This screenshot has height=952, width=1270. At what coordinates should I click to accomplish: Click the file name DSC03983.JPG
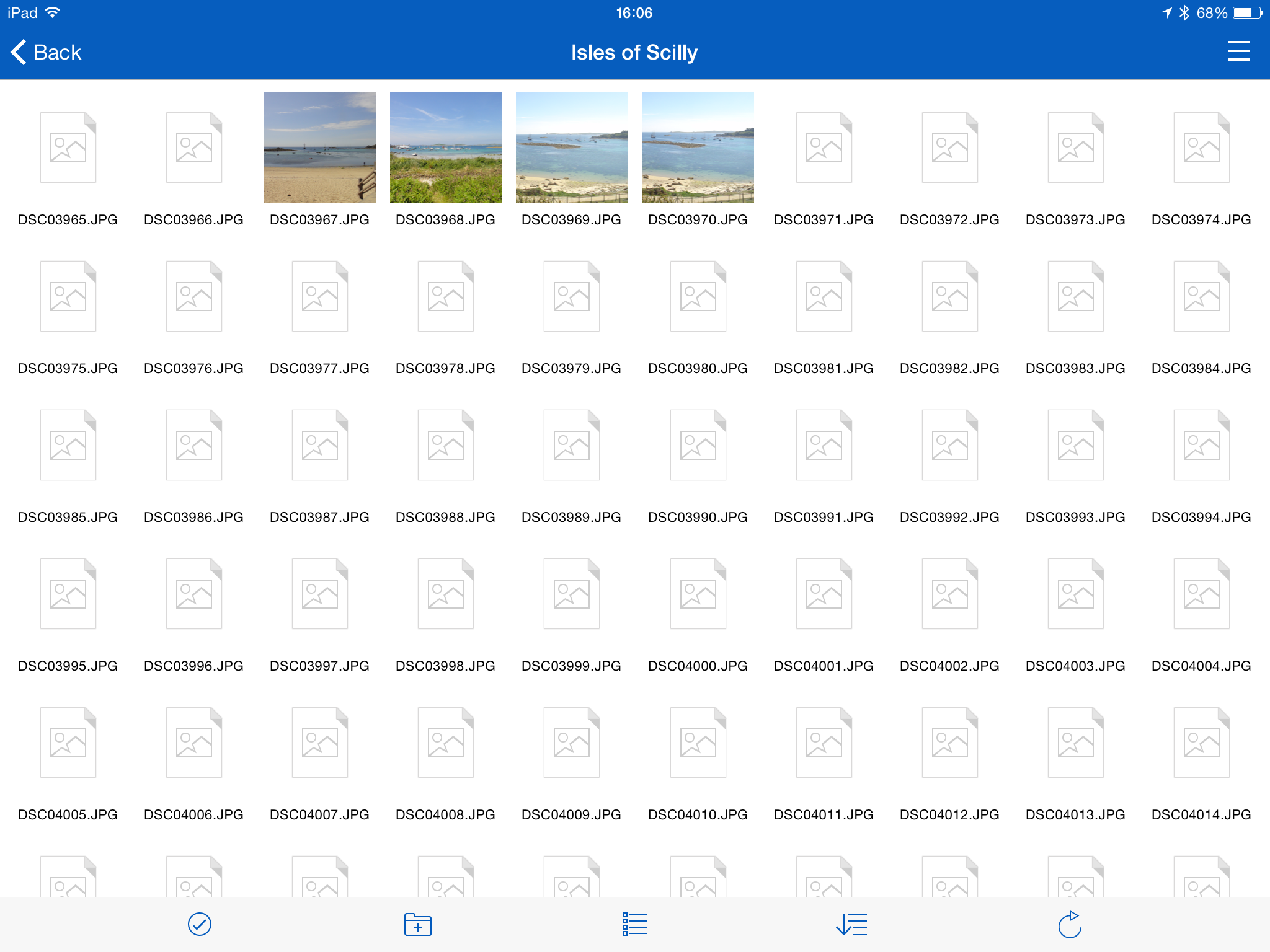pos(1076,368)
